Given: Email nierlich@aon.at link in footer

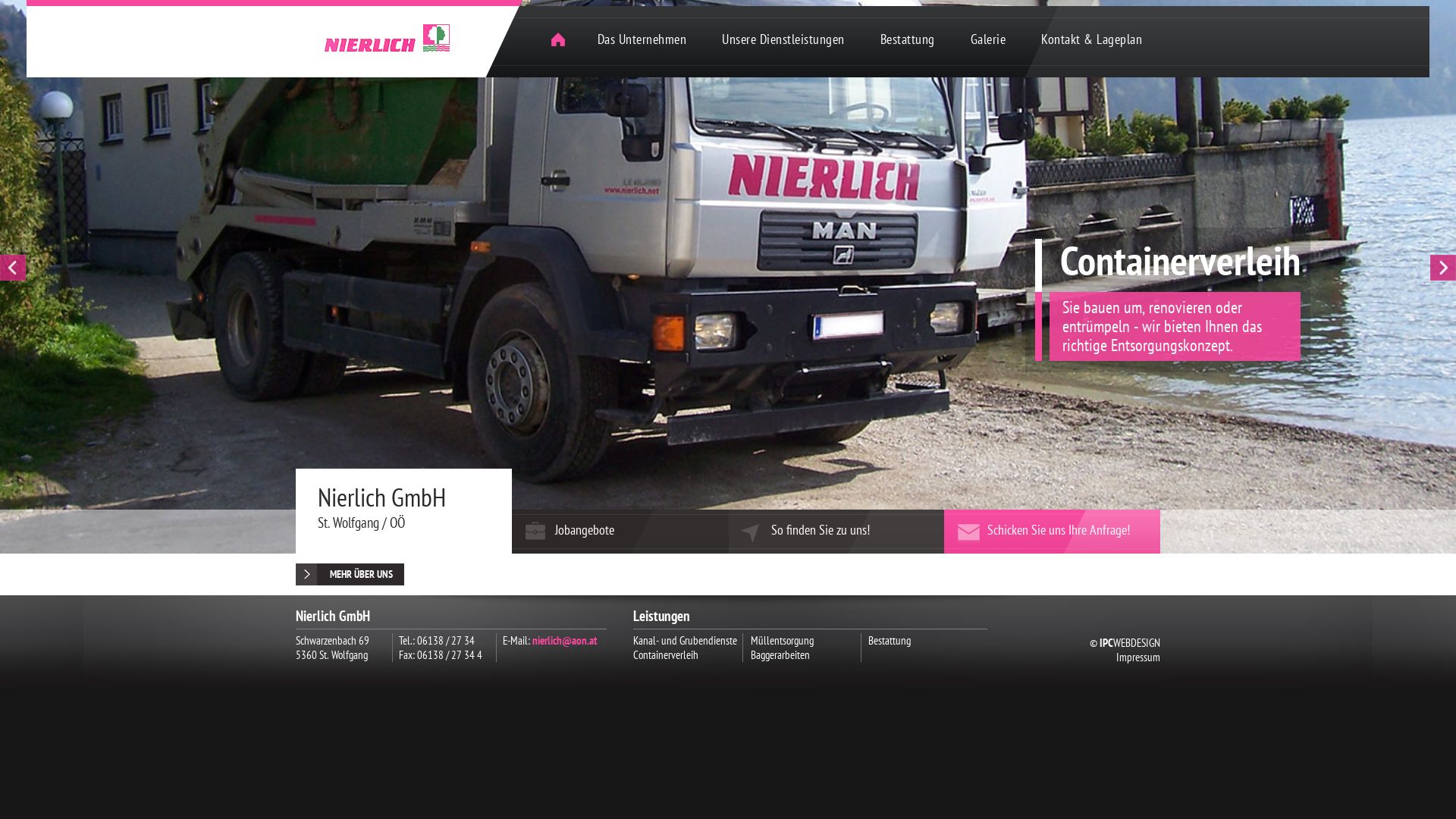Looking at the screenshot, I should tap(564, 641).
